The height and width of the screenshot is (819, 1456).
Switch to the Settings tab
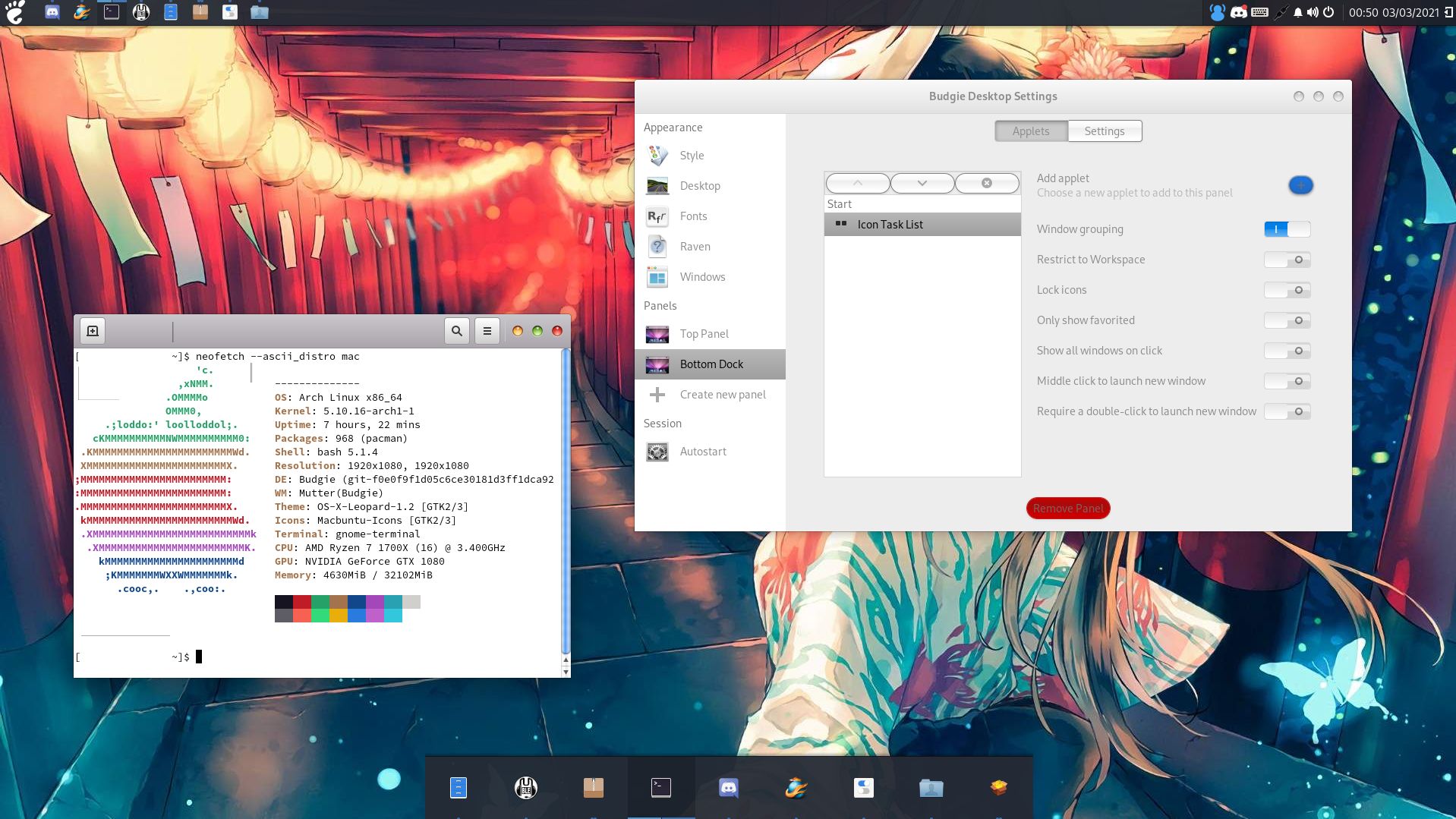coord(1105,131)
